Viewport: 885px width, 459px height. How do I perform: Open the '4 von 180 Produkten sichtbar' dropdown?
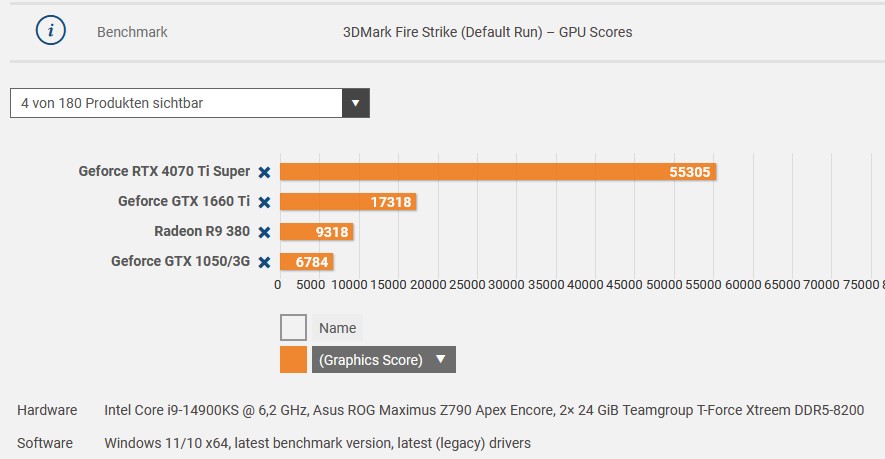[190, 103]
